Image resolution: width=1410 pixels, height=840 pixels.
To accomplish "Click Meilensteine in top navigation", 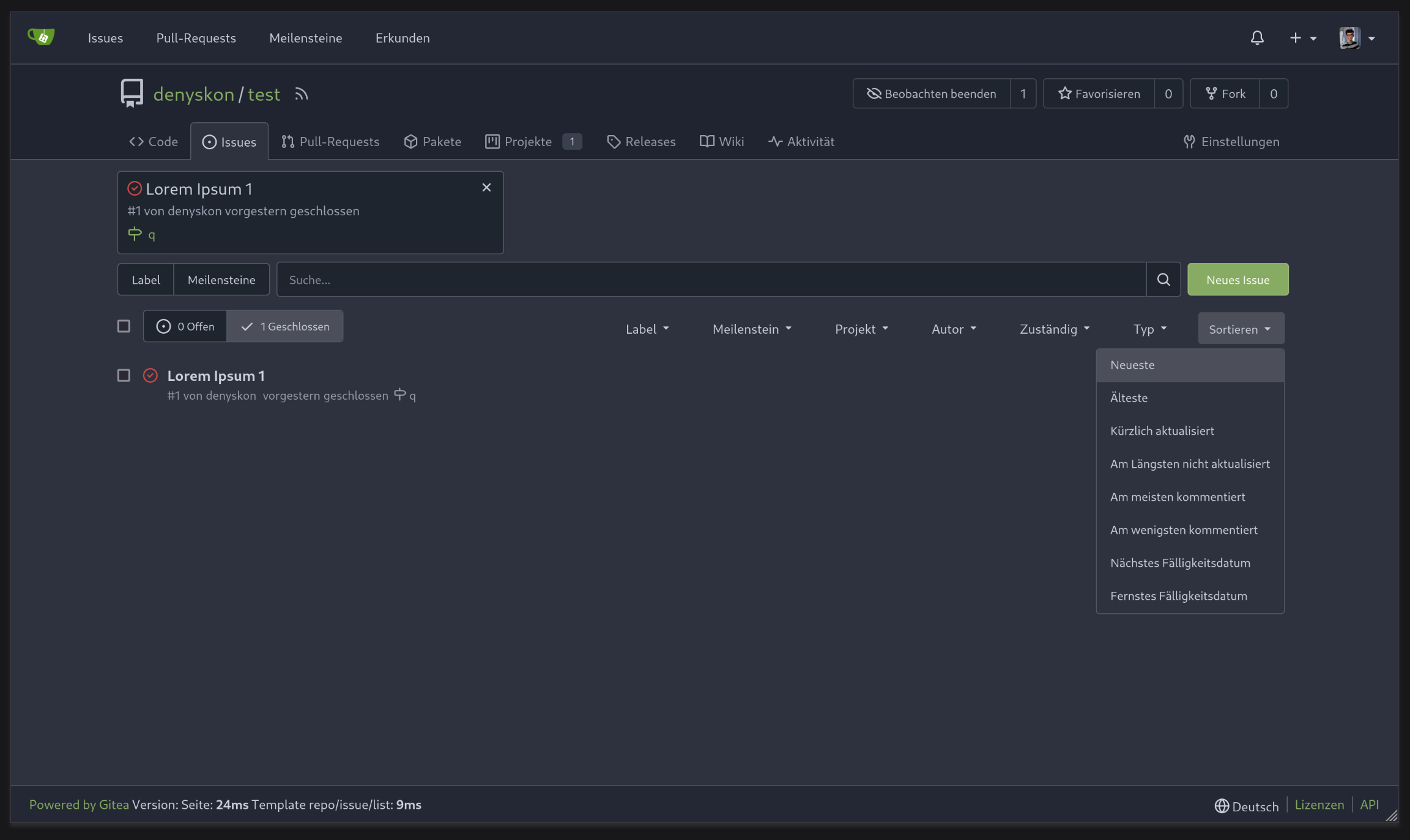I will 306,38.
